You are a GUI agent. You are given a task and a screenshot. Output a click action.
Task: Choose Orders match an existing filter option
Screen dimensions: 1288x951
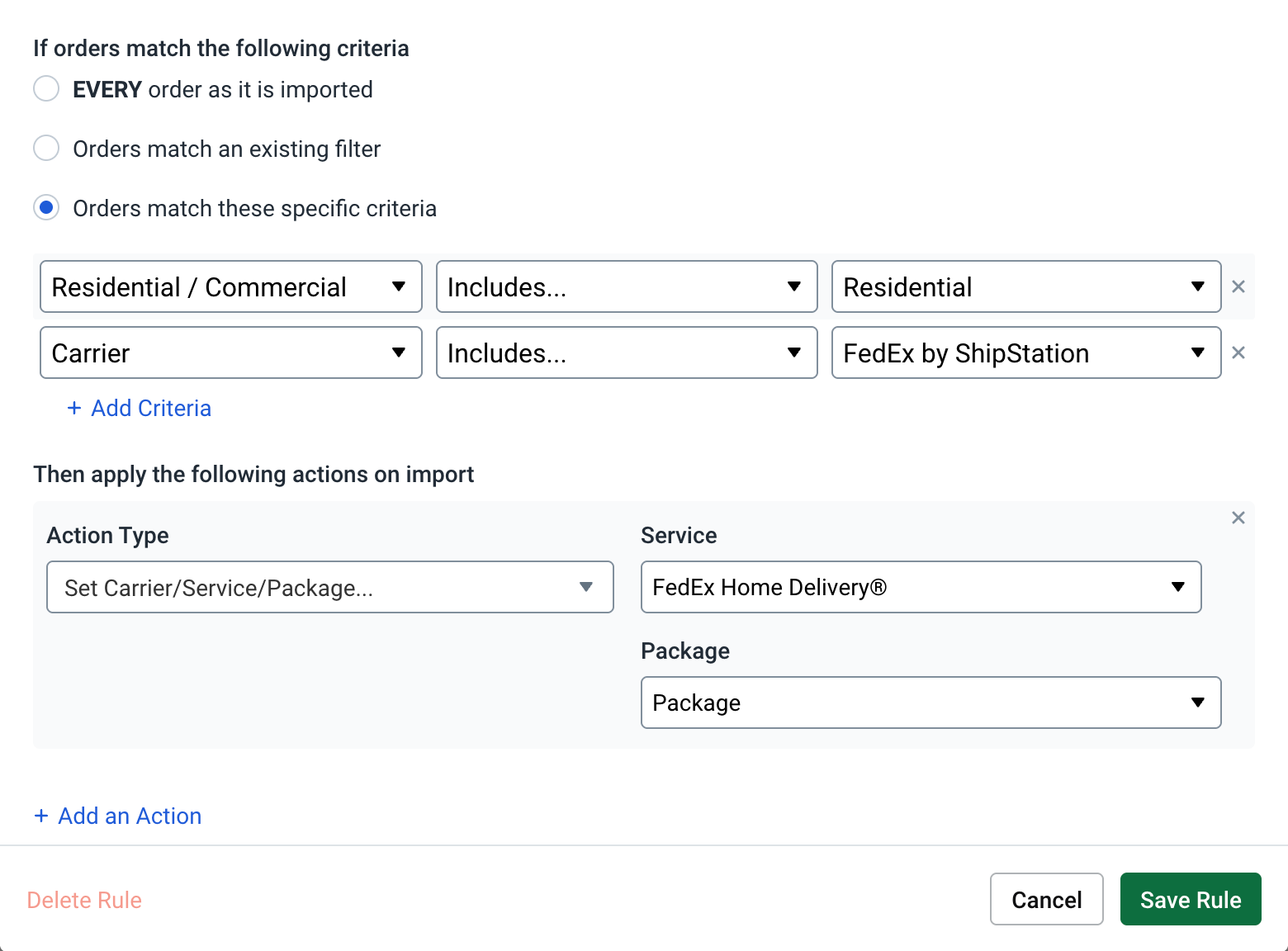(46, 149)
